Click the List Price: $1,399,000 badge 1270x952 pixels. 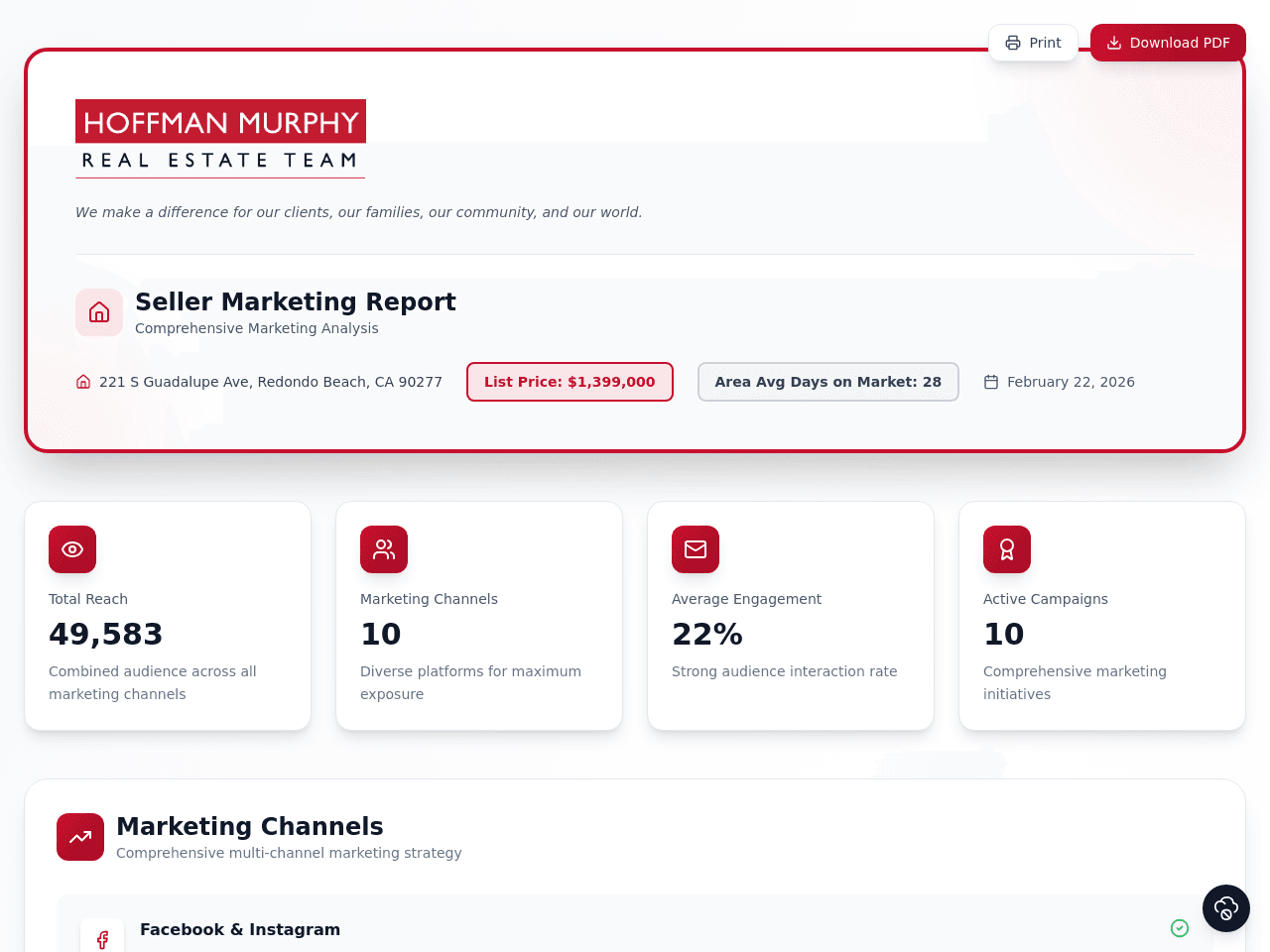click(x=570, y=382)
